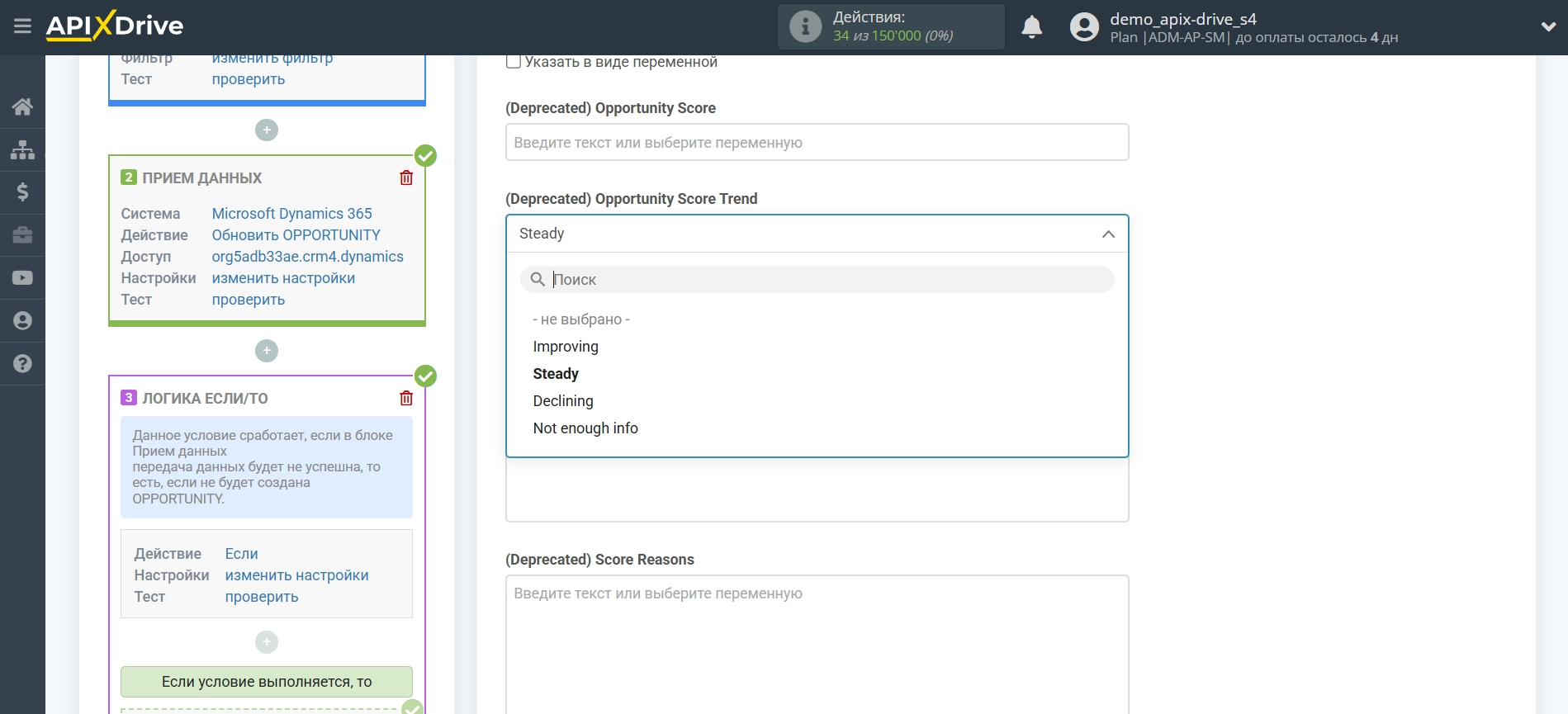This screenshot has height=714, width=1568.
Task: Click the actions info icon
Action: pos(805,26)
